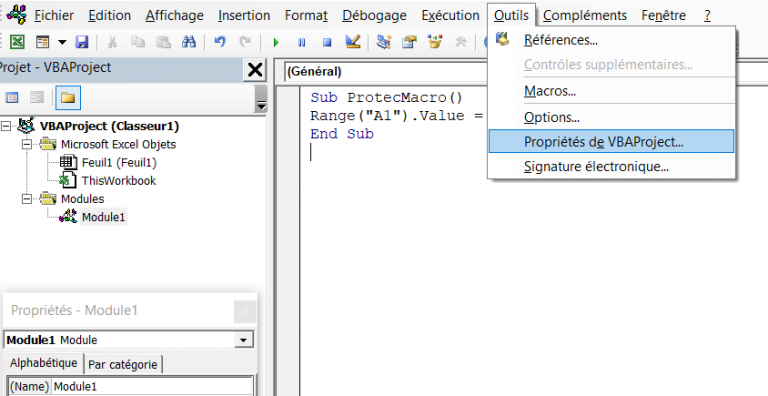Collapse the Microsoft Excel Objets folder

27,145
